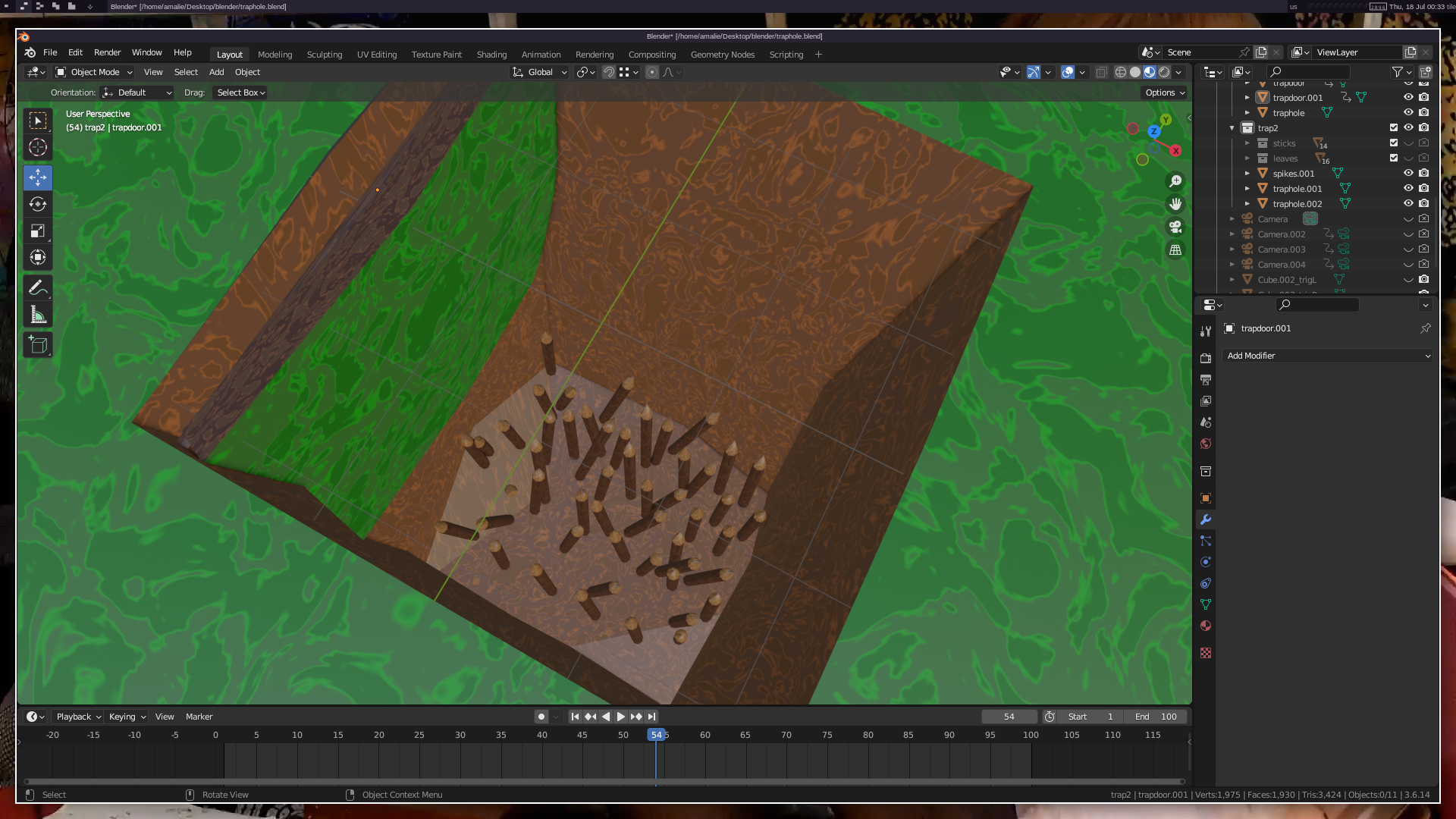Select the Rotate tool
This screenshot has height=819, width=1456.
38,204
